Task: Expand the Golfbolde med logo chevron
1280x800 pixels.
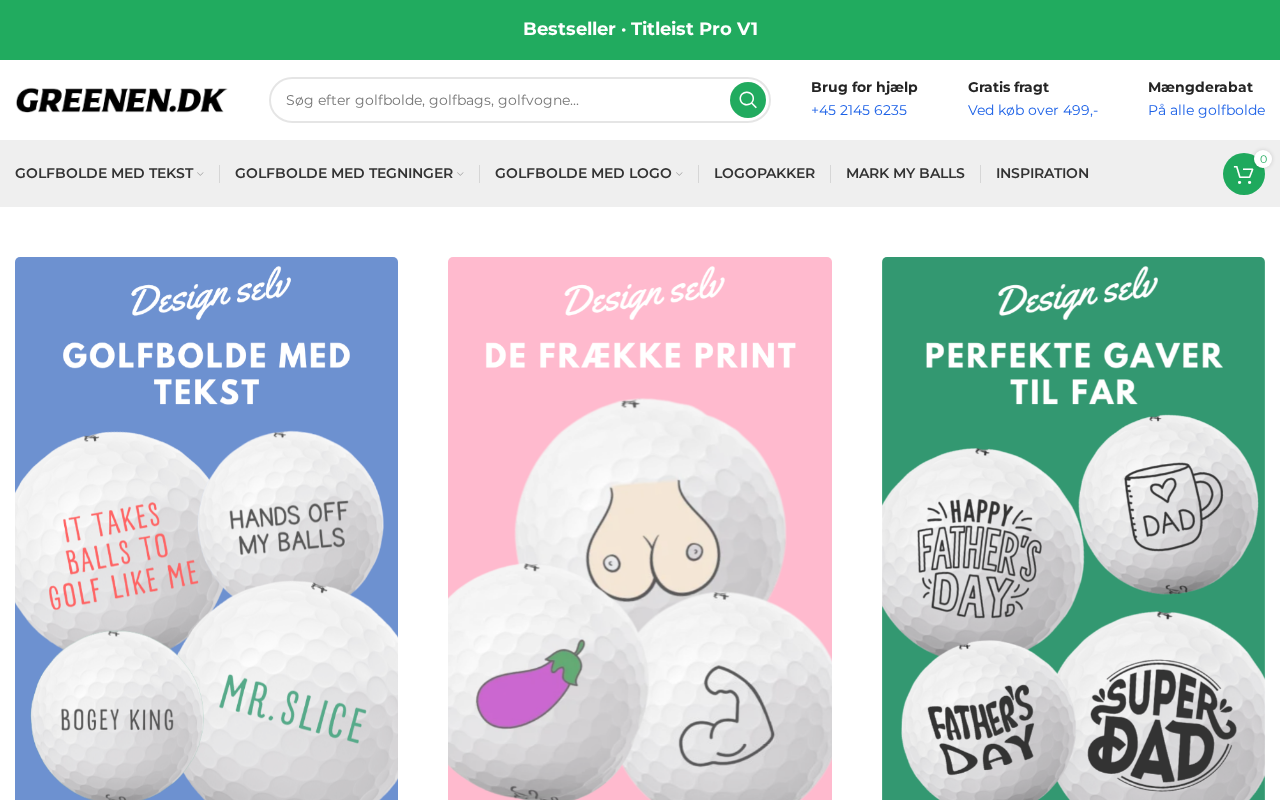Action: [x=679, y=174]
